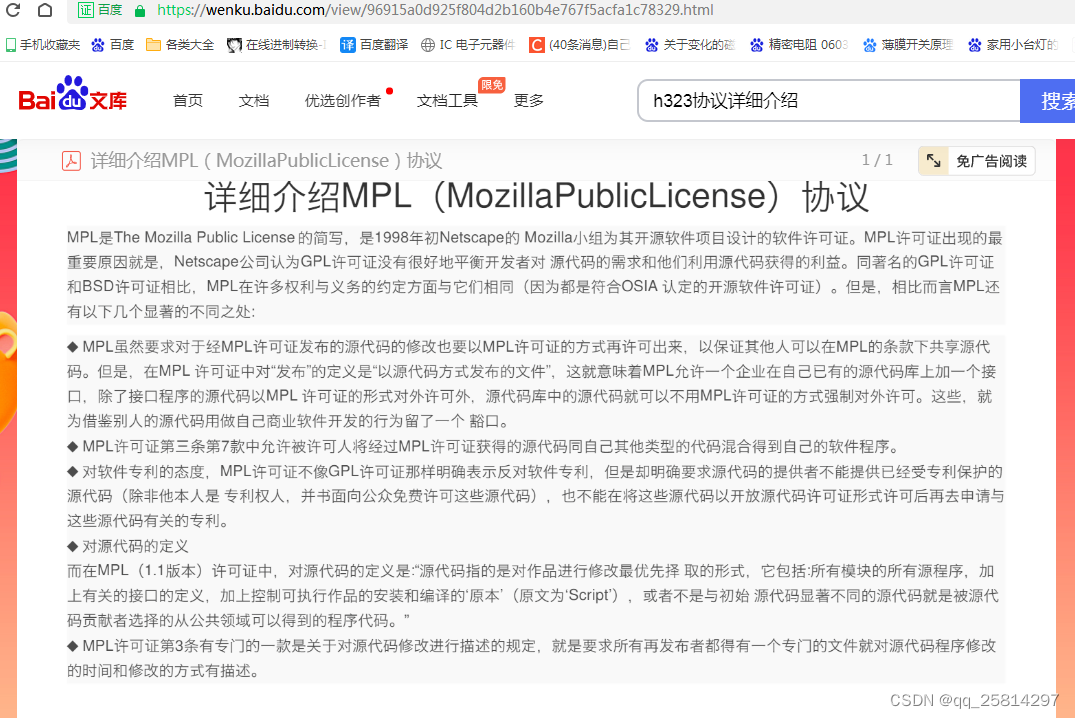Image resolution: width=1075 pixels, height=718 pixels.
Task: Open the 文档工具 menu
Action: (x=446, y=100)
